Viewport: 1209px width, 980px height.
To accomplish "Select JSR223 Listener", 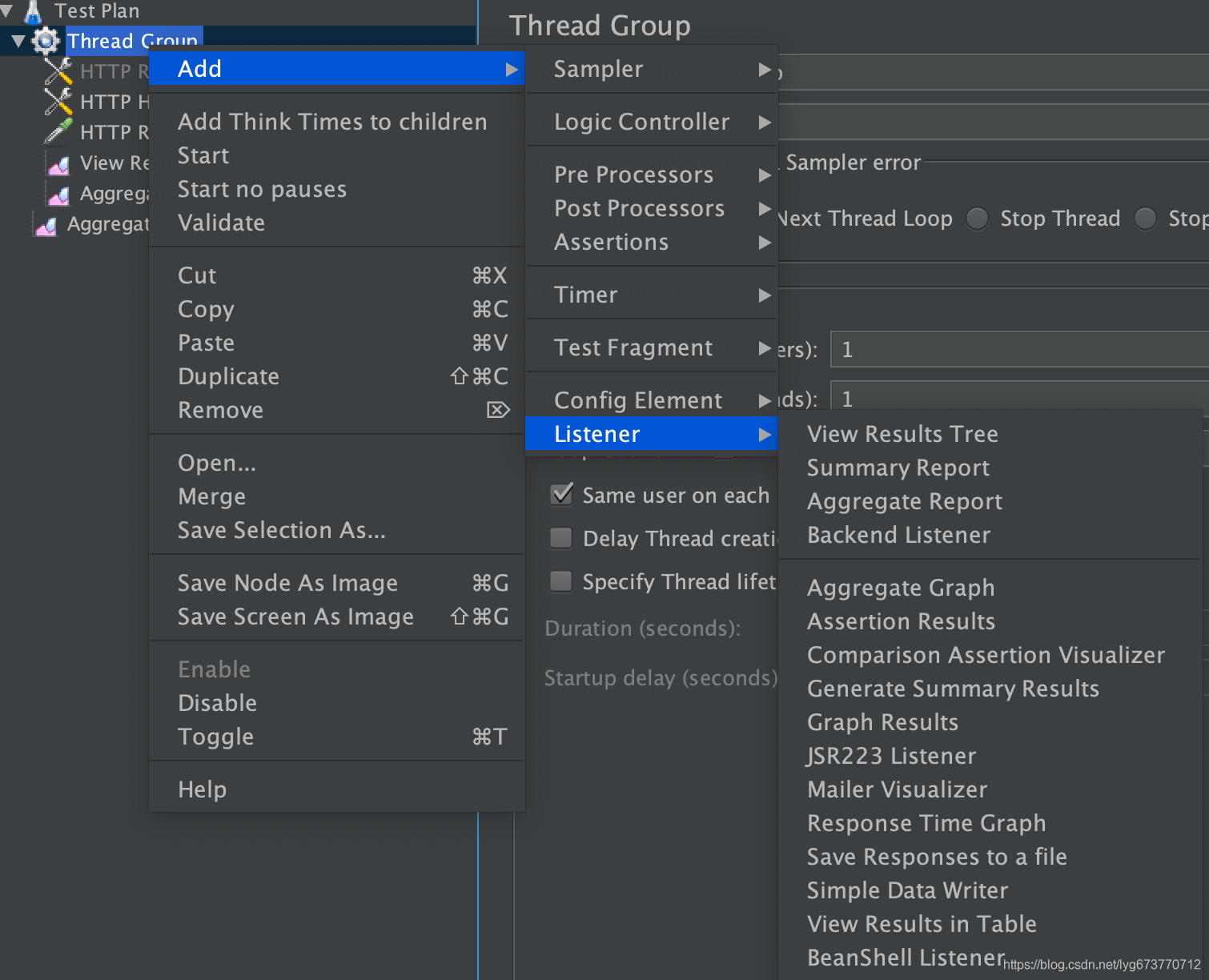I will [990, 756].
